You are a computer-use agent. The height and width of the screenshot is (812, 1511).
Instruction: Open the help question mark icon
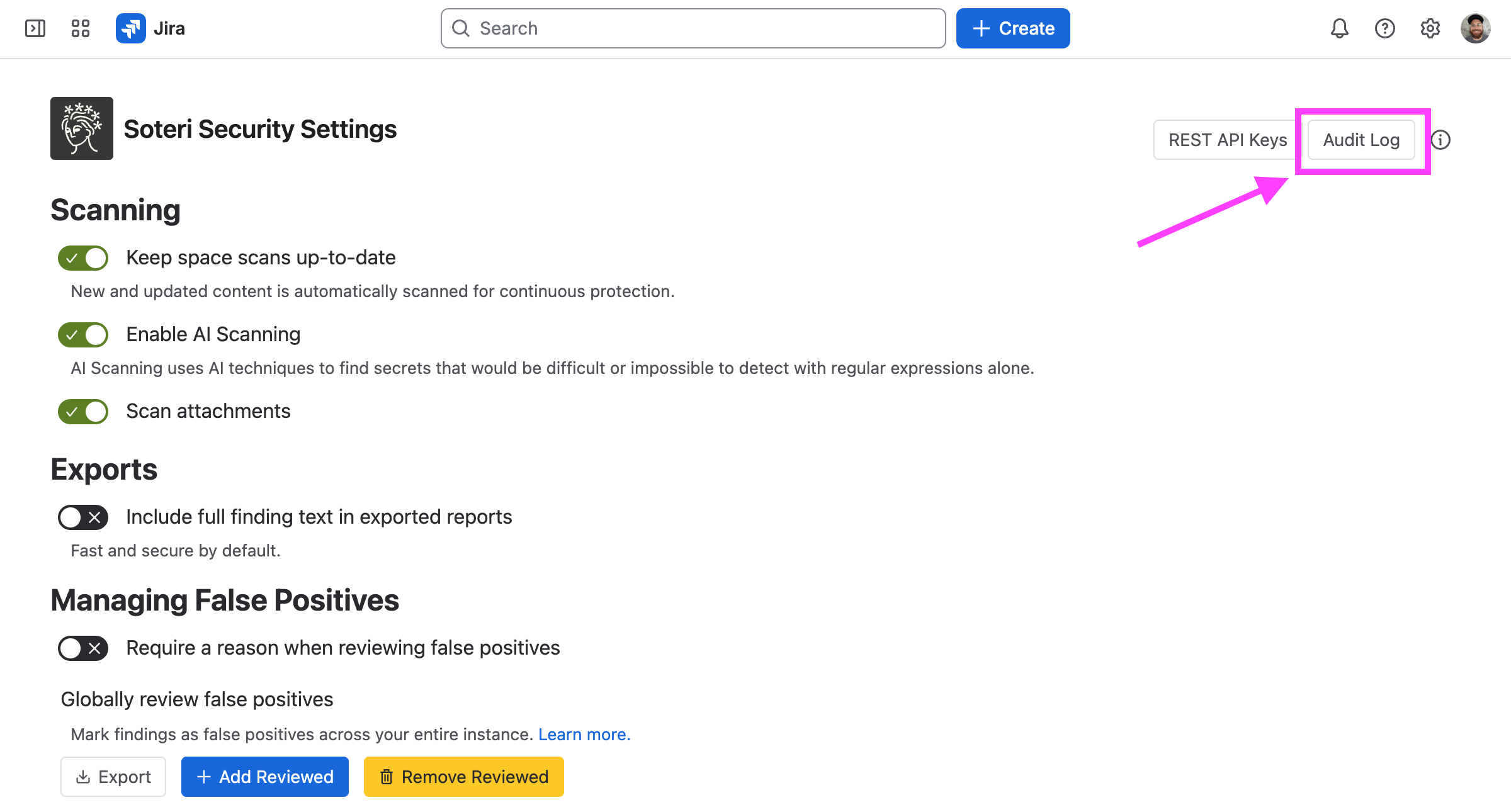1384,28
